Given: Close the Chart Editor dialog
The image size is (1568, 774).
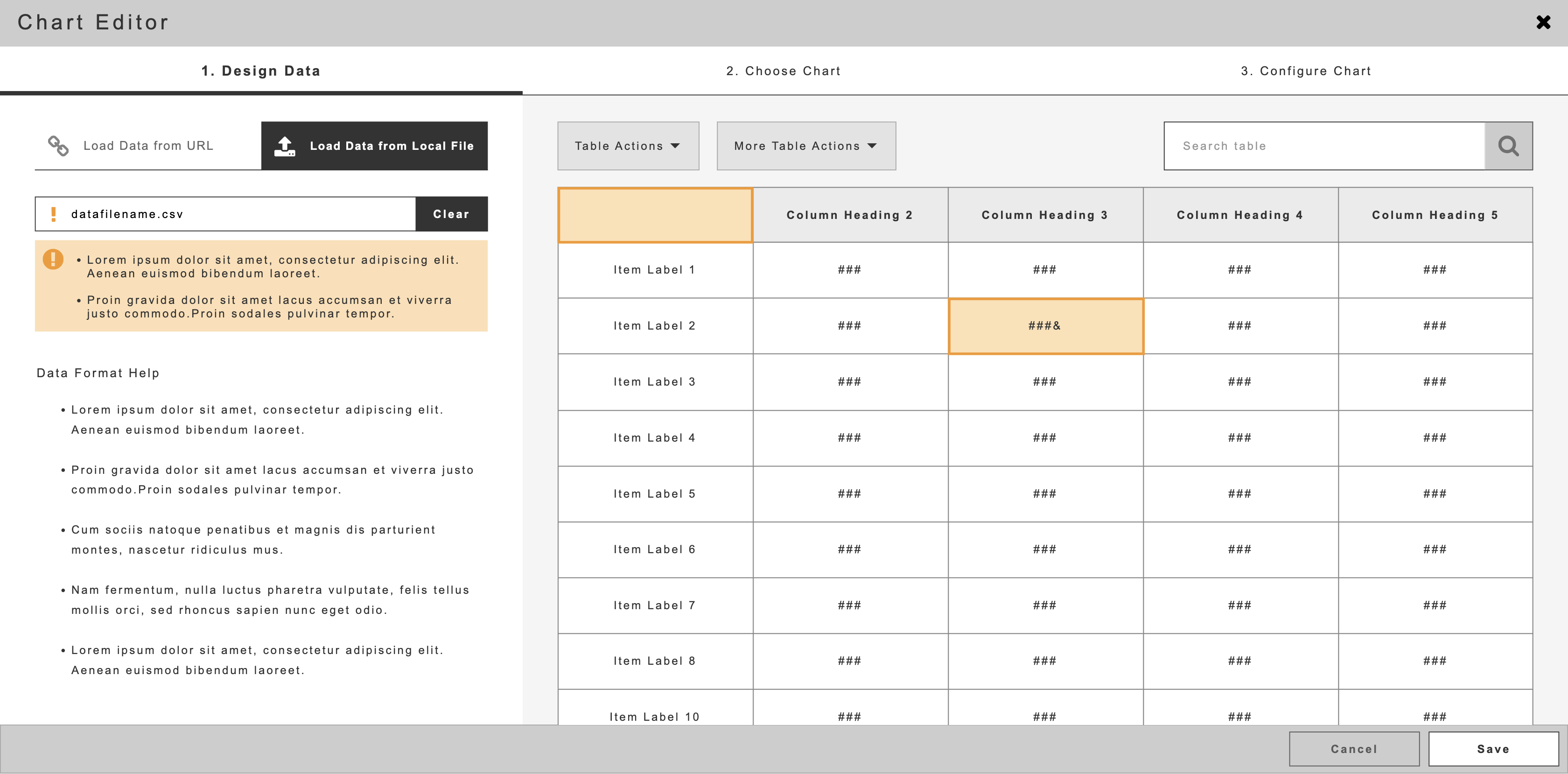Looking at the screenshot, I should [x=1543, y=22].
